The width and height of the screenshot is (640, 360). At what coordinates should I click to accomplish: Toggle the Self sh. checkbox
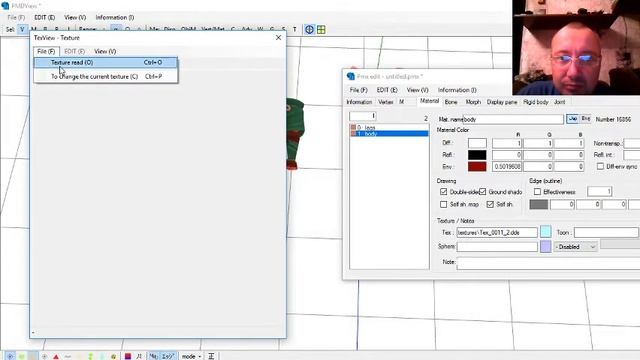[490, 204]
